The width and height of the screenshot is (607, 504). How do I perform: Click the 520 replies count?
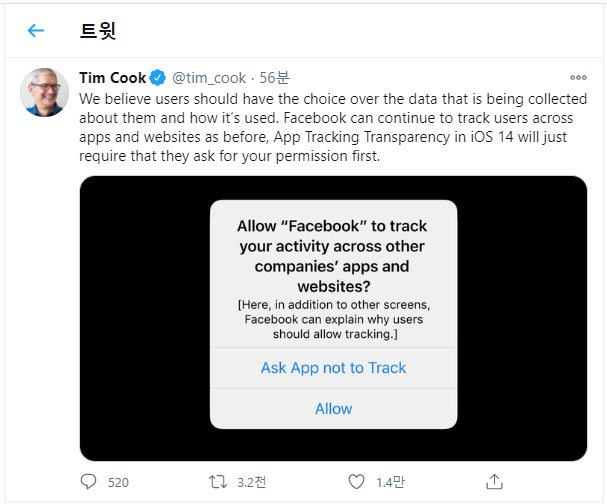[x=118, y=482]
